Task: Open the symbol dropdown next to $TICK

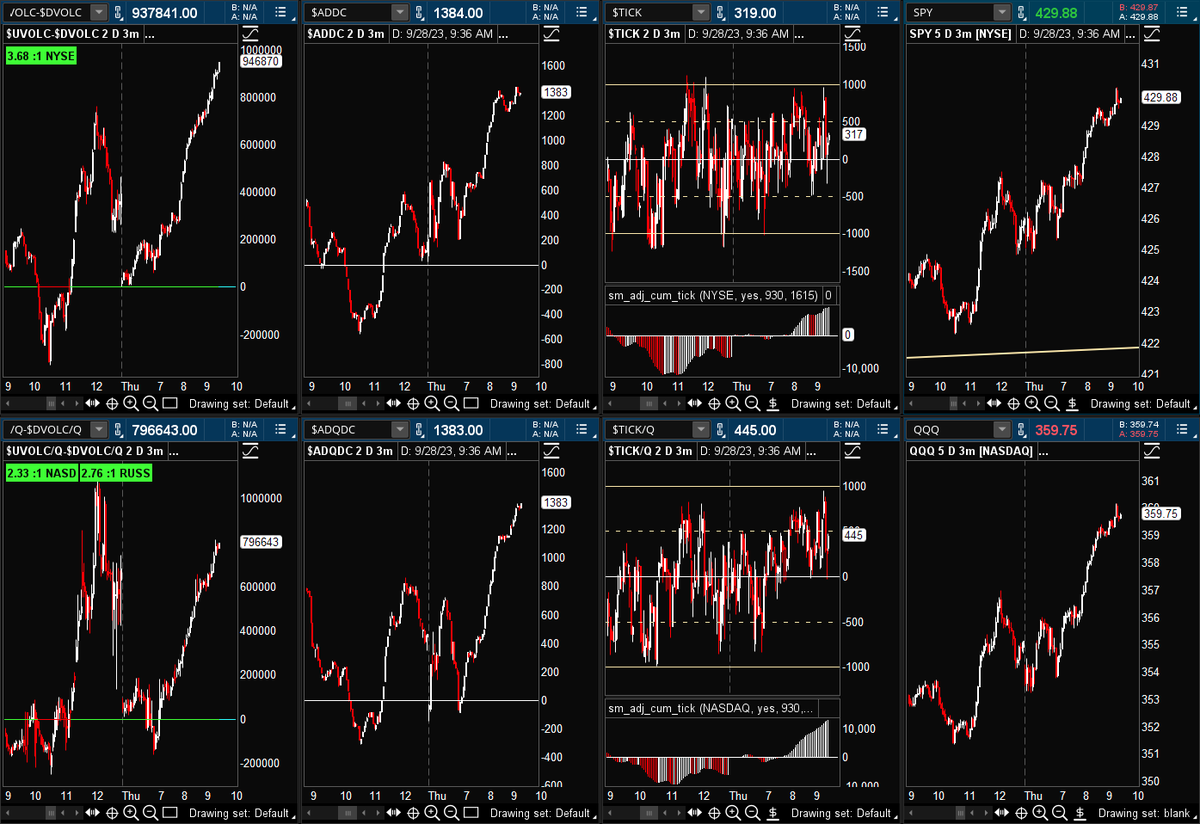Action: point(701,13)
